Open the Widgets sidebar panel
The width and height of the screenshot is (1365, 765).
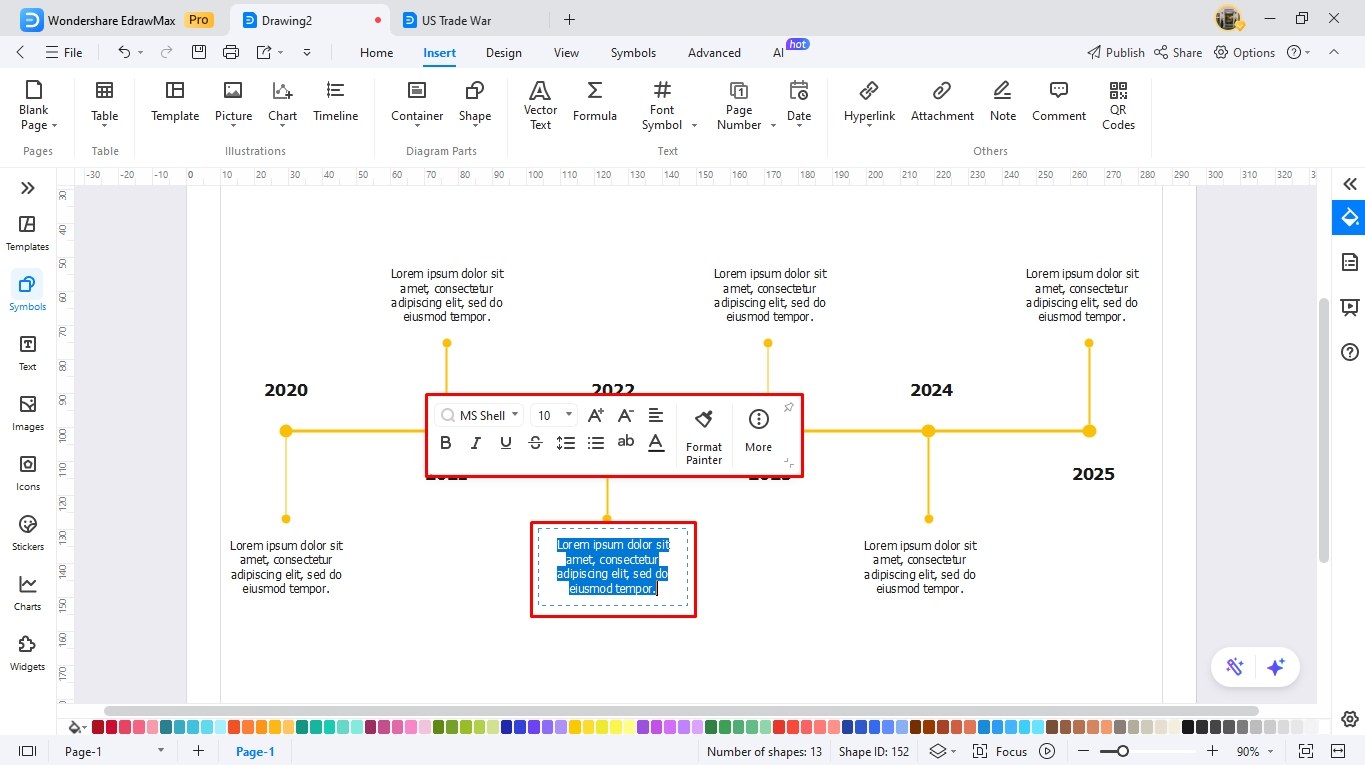tap(28, 653)
